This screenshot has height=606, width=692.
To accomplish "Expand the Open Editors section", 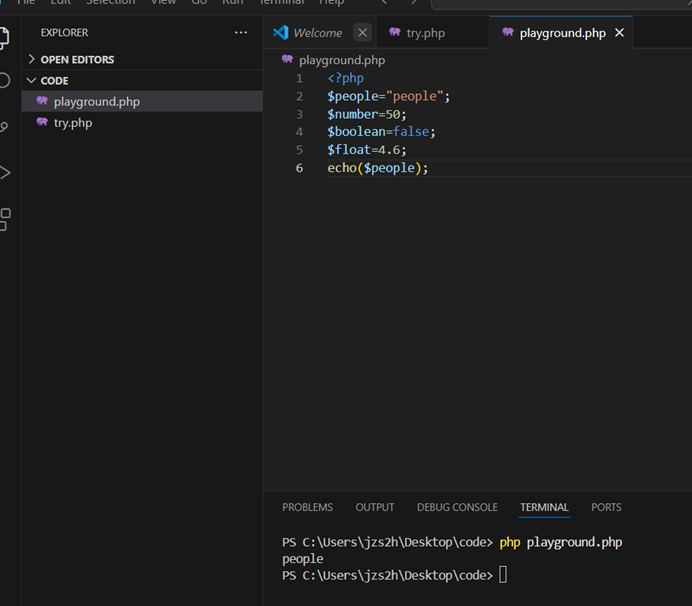I will pyautogui.click(x=142, y=59).
